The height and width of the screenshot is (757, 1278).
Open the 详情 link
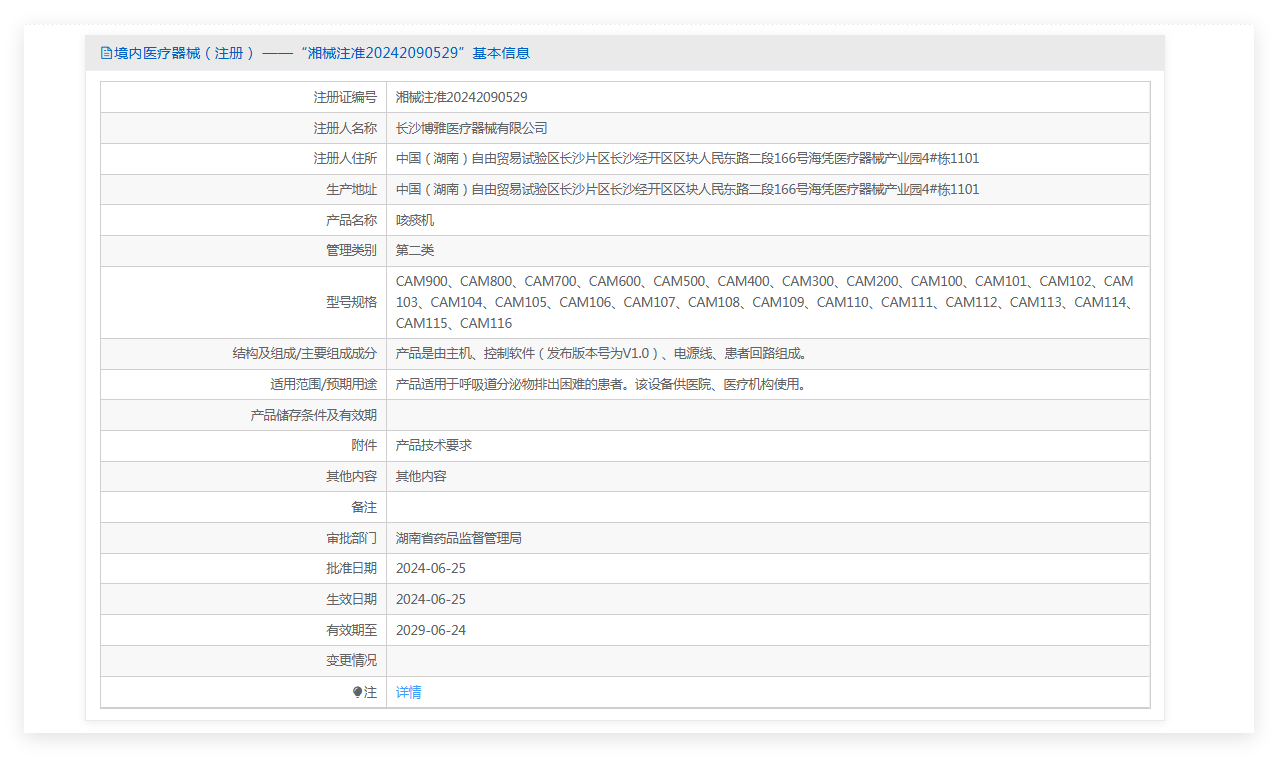(x=408, y=692)
